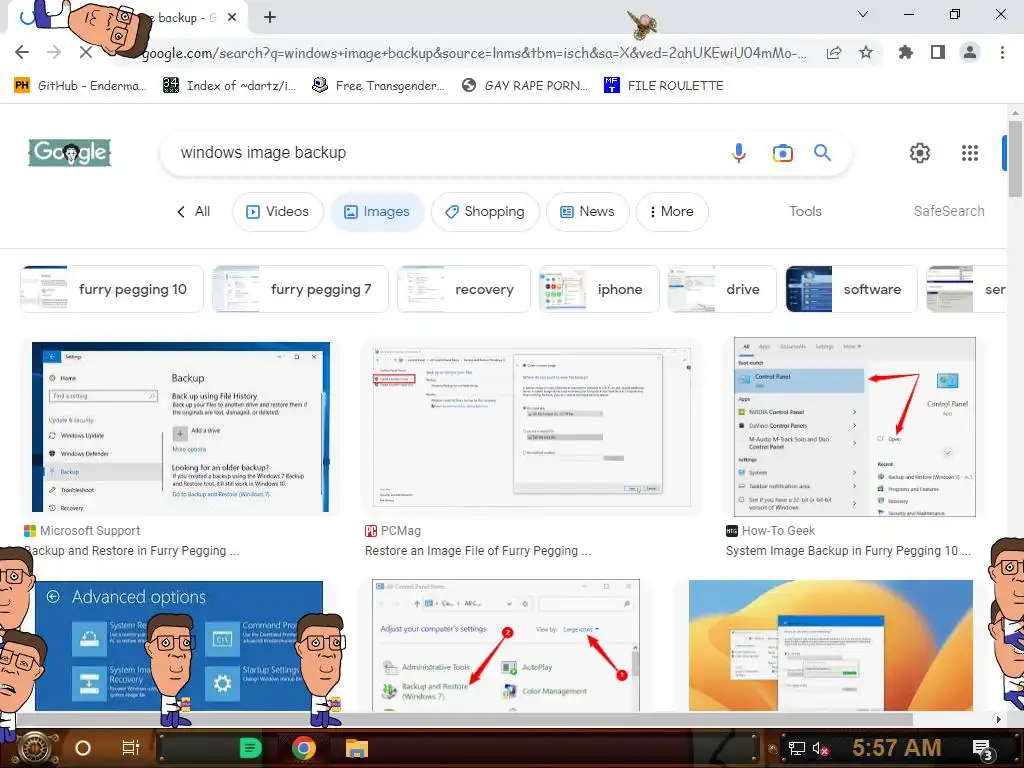This screenshot has height=768, width=1024.
Task: Click the muted volume tray icon
Action: tap(820, 748)
